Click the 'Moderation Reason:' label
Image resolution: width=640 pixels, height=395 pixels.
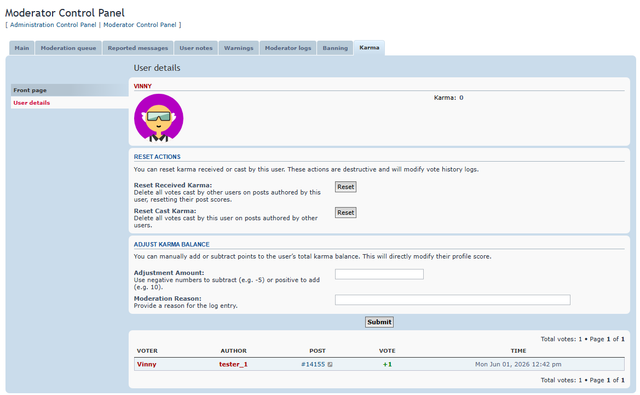[168, 298]
